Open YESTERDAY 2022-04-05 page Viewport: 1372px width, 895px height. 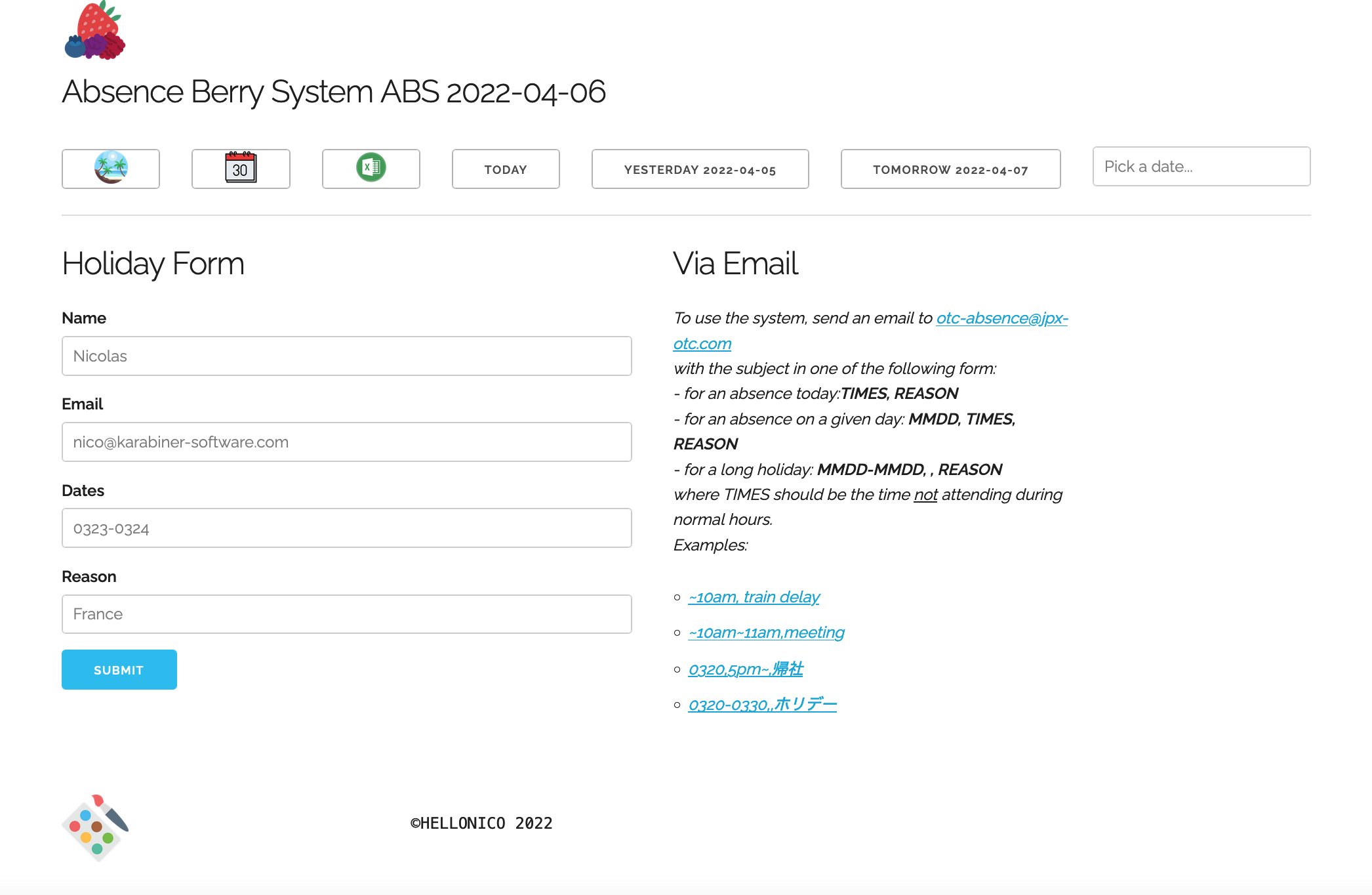tap(700, 169)
